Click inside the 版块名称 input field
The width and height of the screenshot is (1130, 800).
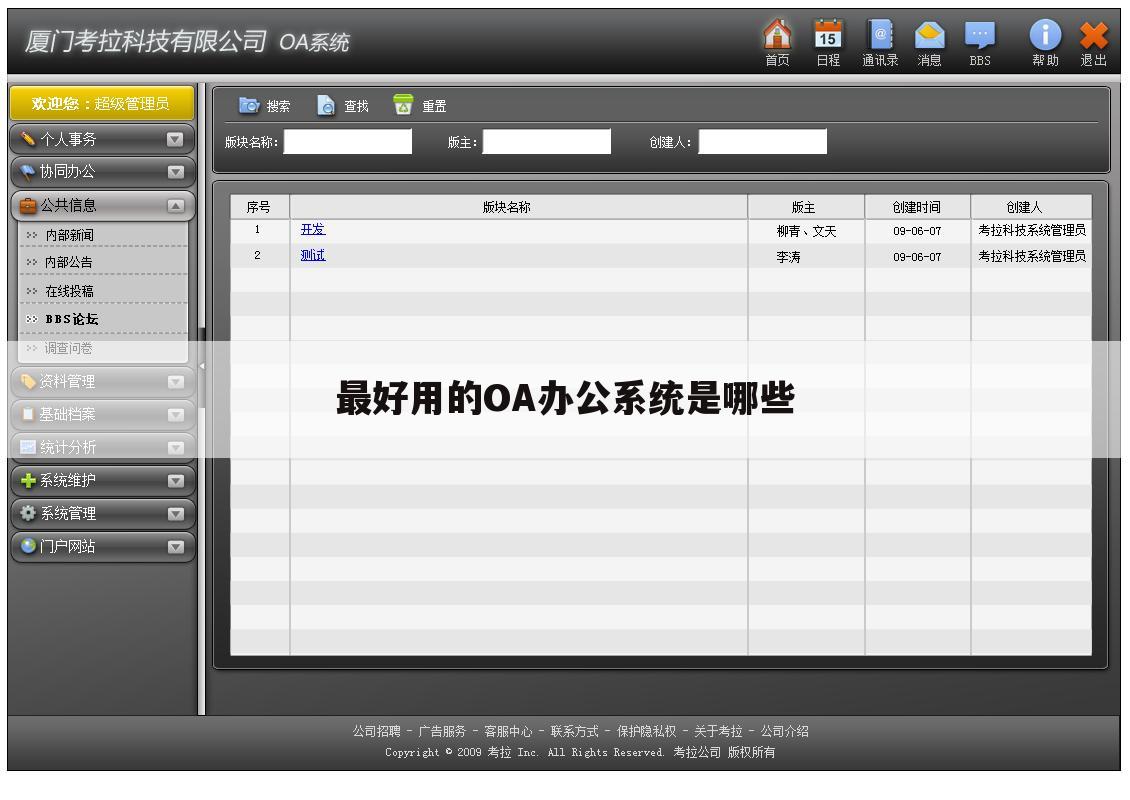click(347, 141)
